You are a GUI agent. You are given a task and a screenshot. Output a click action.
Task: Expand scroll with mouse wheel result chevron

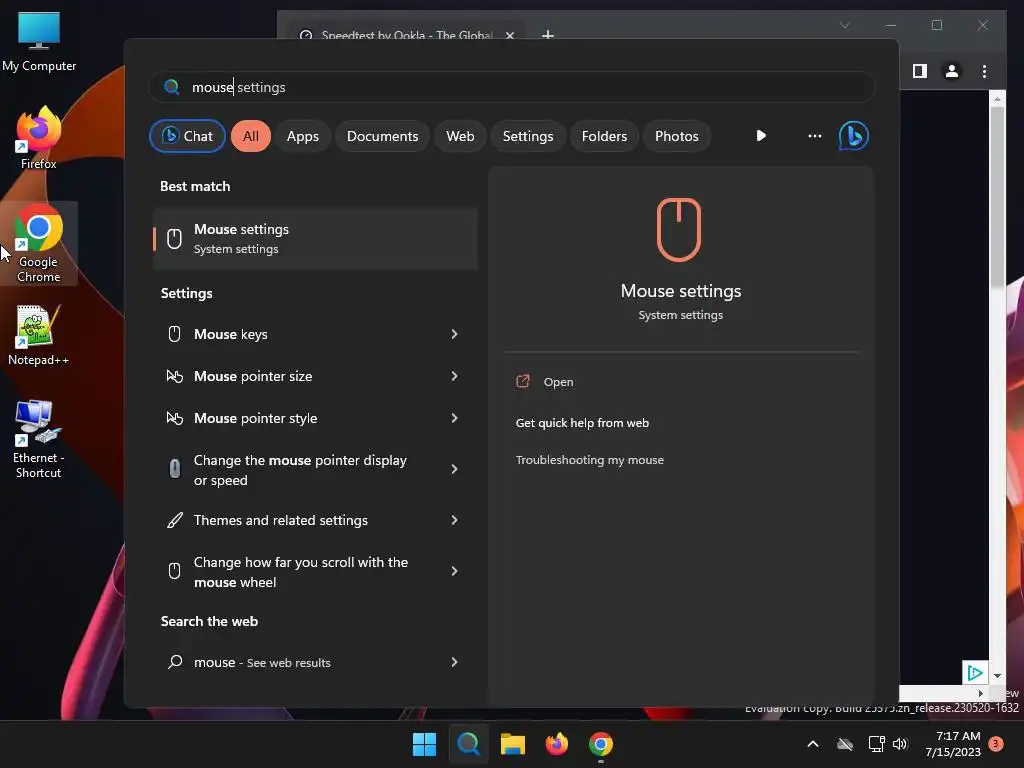coord(455,571)
